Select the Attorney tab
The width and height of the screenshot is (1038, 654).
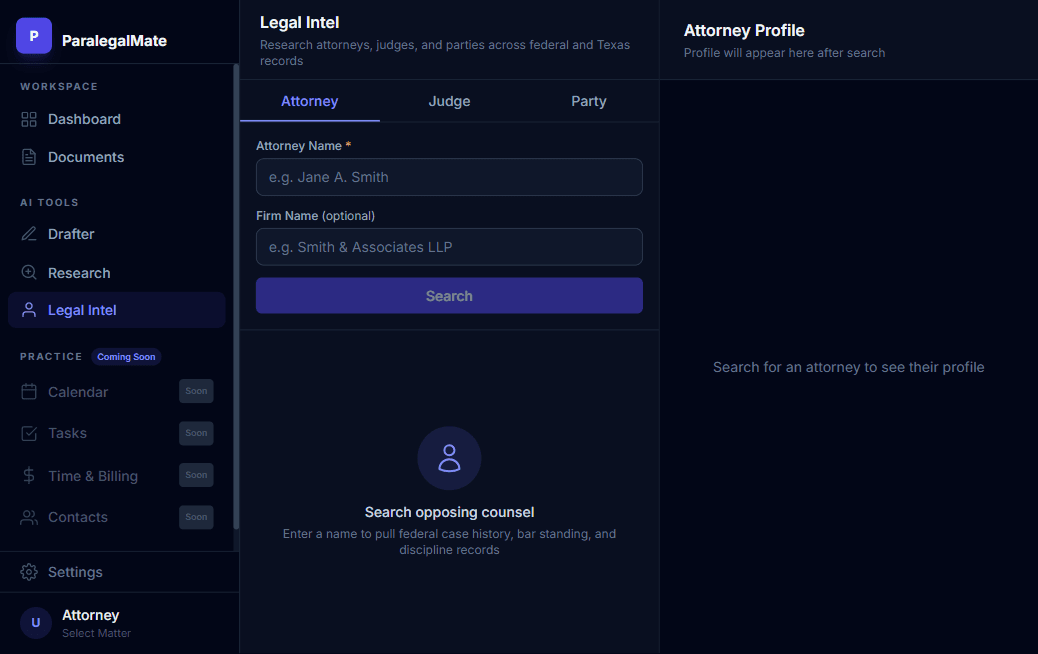tap(309, 101)
